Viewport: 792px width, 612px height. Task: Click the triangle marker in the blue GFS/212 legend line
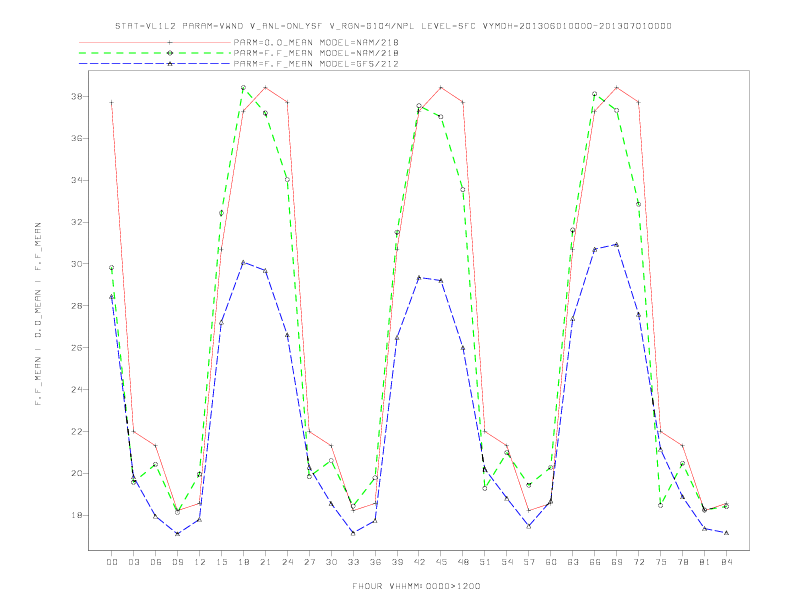pyautogui.click(x=170, y=64)
